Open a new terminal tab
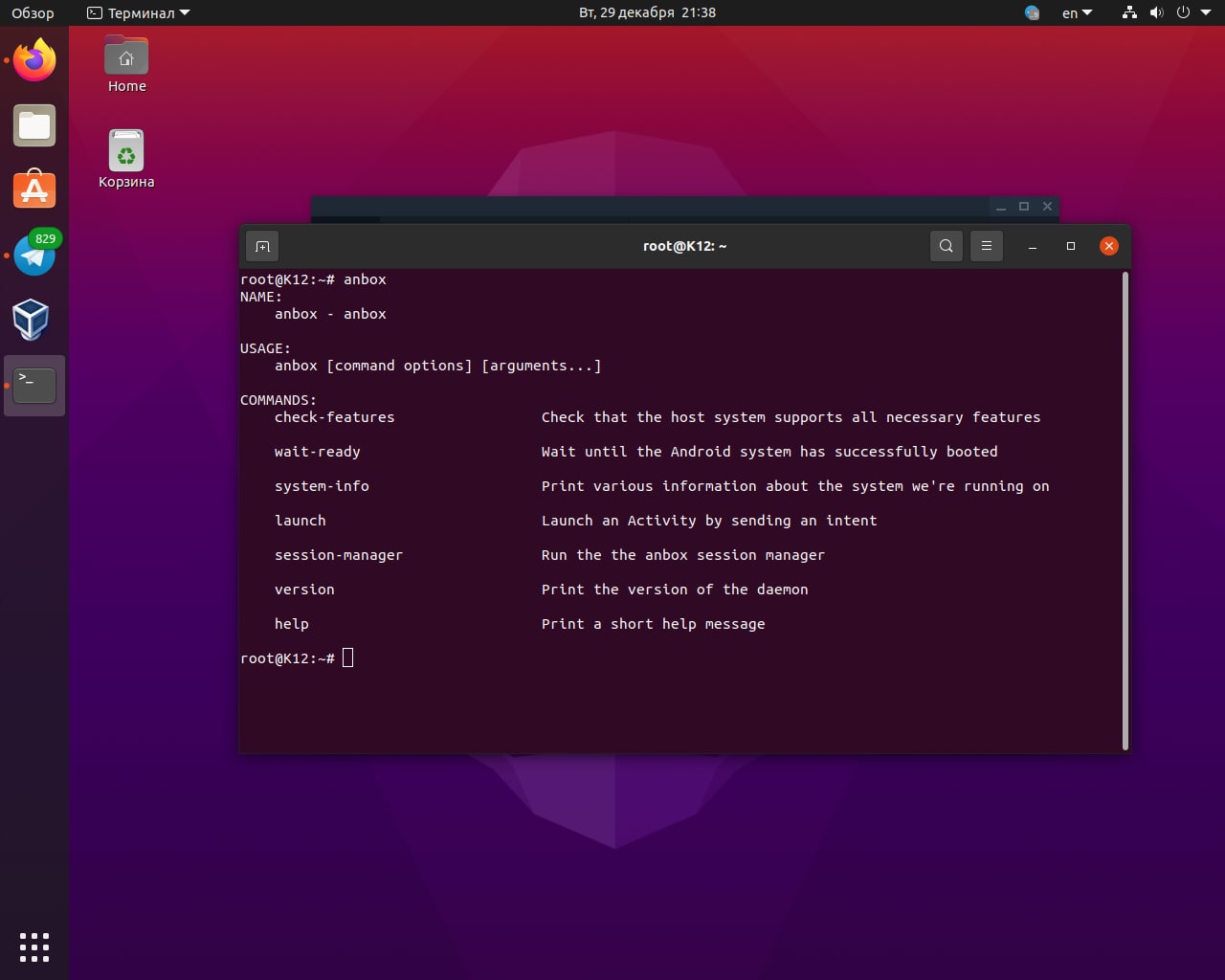The image size is (1225, 980). (262, 246)
